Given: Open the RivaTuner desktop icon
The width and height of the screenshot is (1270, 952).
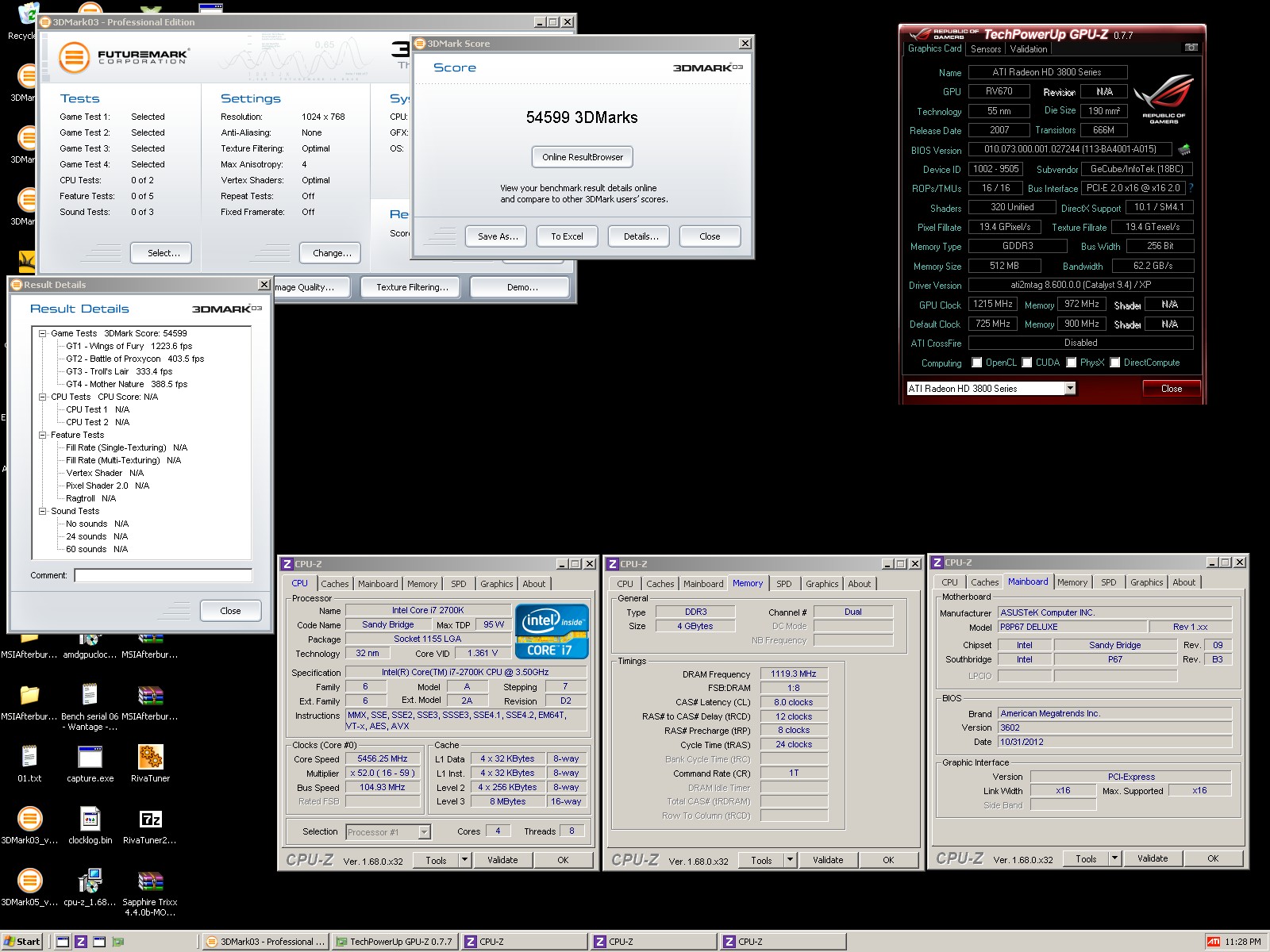Looking at the screenshot, I should (151, 758).
